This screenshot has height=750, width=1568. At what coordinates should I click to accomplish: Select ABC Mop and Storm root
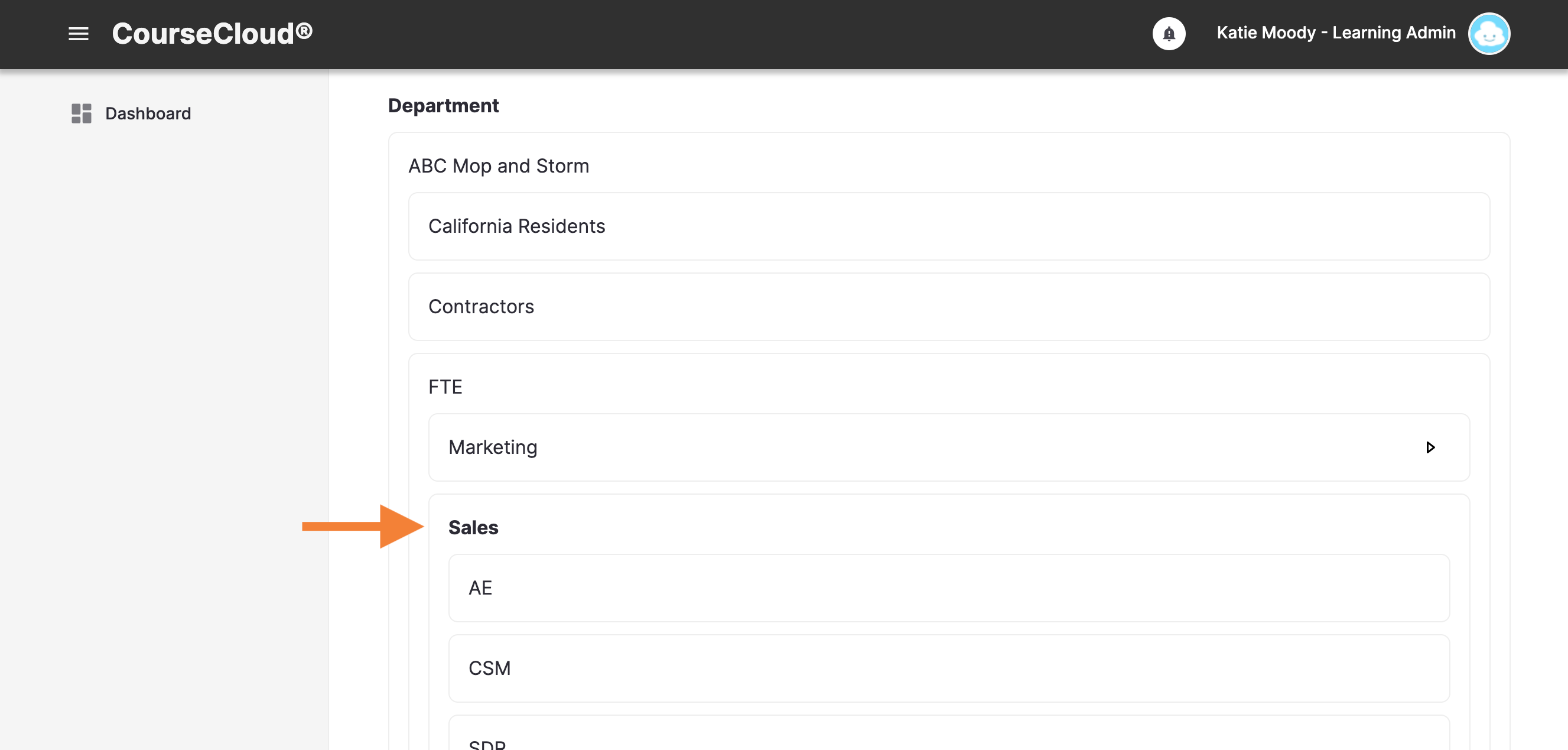click(499, 166)
